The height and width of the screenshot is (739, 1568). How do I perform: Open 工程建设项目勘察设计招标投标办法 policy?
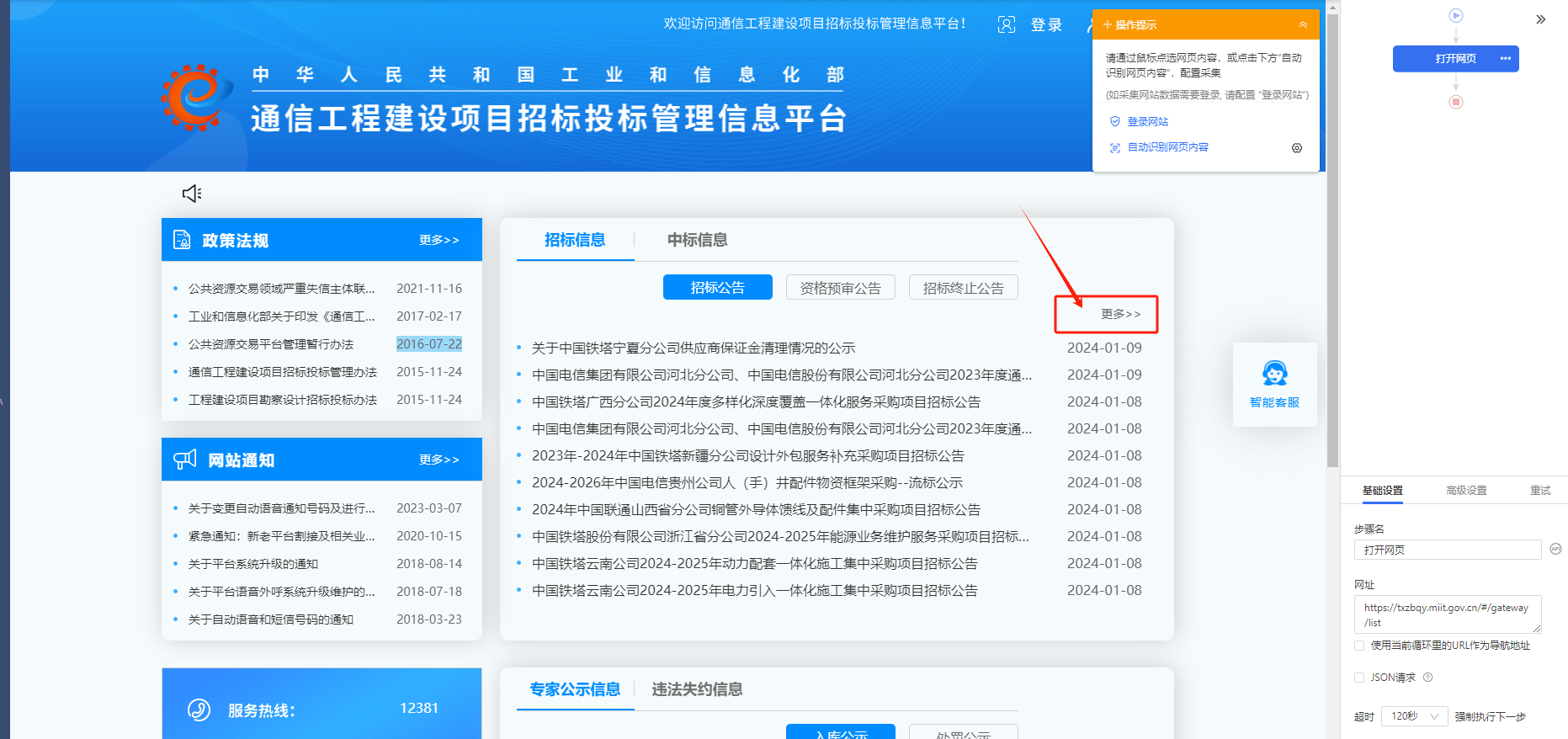(x=282, y=400)
